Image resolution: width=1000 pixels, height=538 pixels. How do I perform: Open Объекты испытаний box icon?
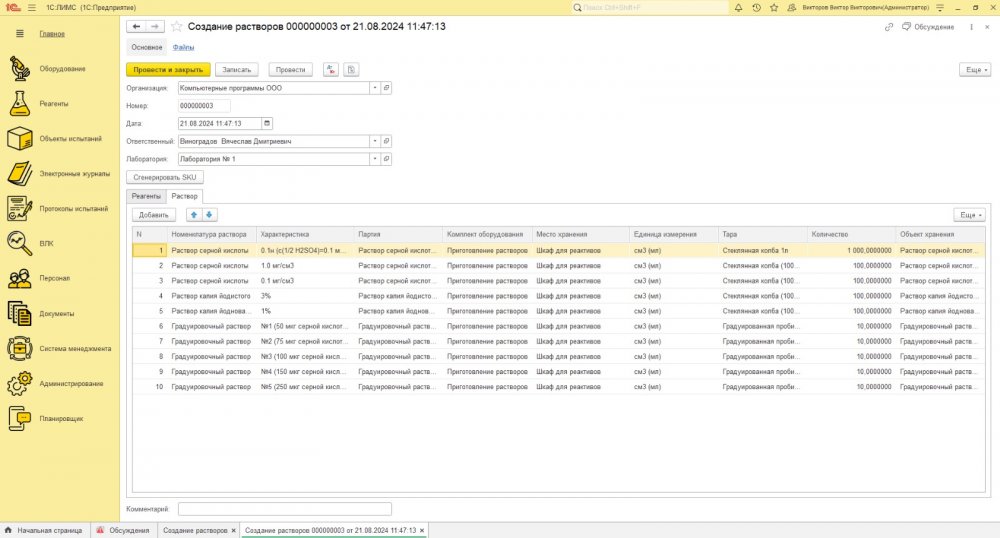tap(19, 138)
